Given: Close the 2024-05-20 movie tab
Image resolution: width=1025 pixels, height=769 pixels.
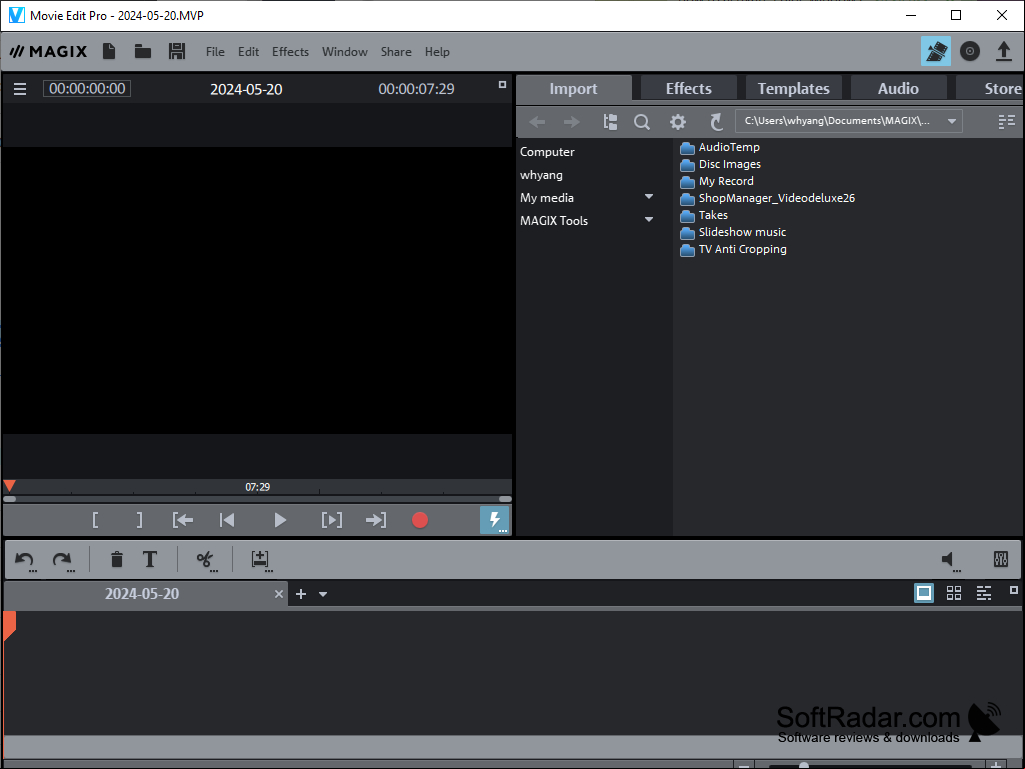Looking at the screenshot, I should 278,594.
